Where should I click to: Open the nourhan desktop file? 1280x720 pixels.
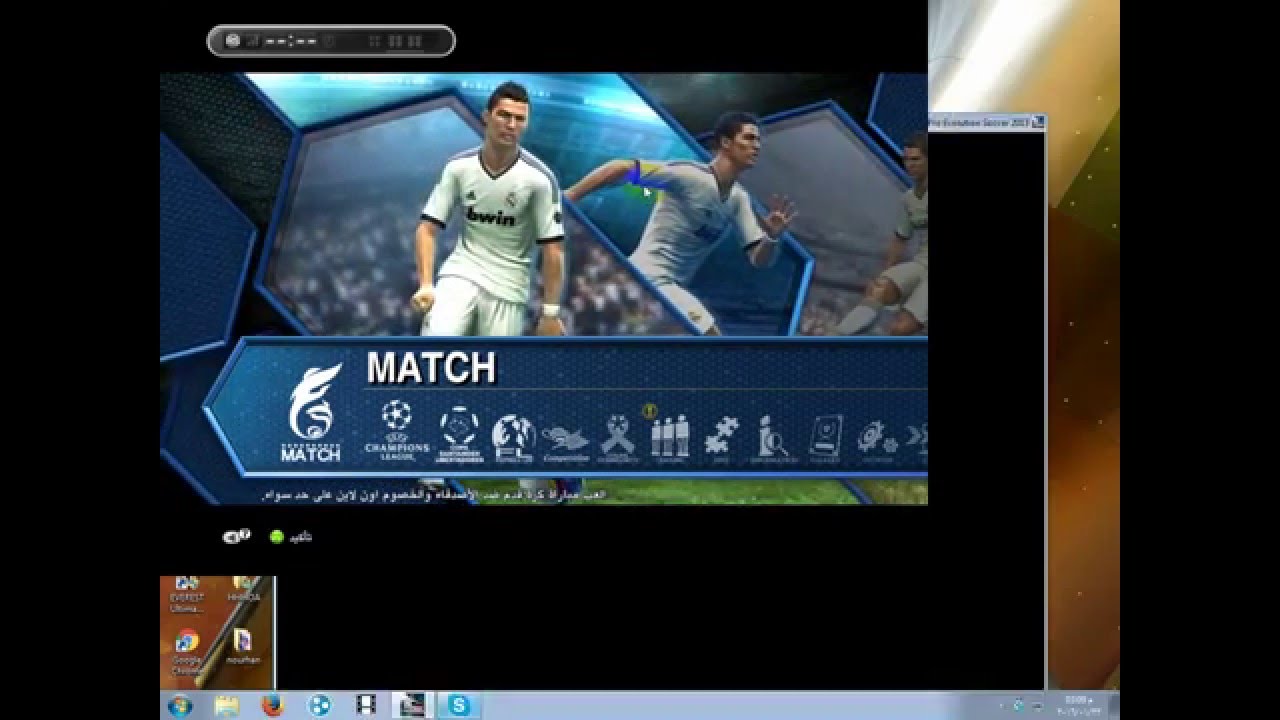243,646
